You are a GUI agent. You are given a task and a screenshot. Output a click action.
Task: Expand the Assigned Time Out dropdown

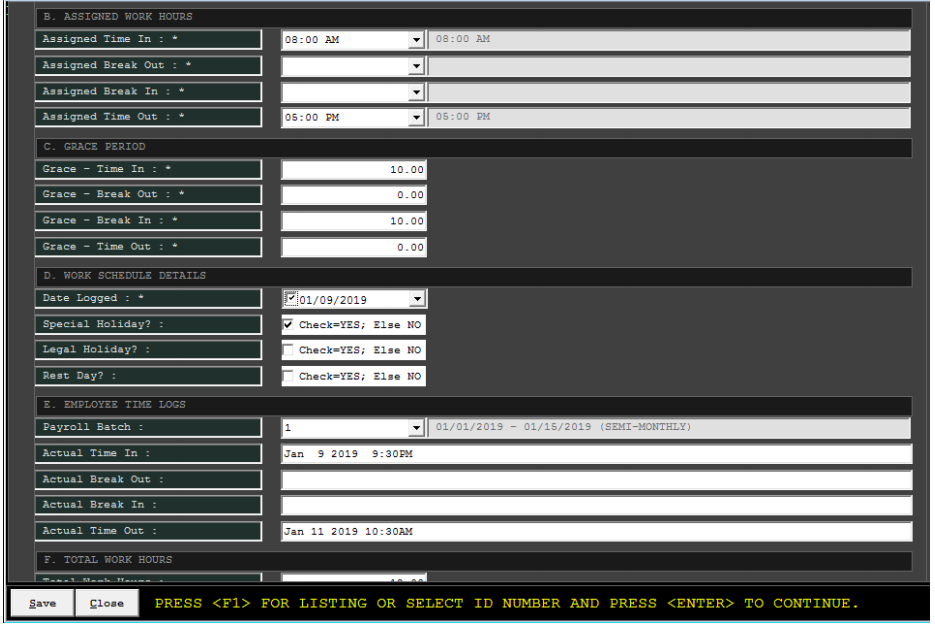pyautogui.click(x=417, y=118)
